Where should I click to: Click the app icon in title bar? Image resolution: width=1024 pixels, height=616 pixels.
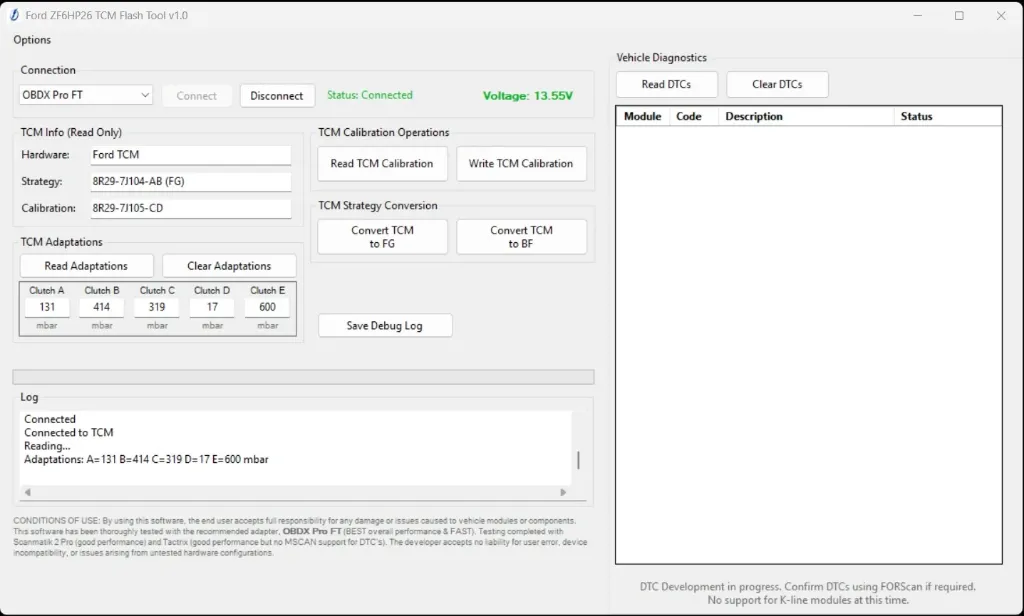pyautogui.click(x=14, y=16)
